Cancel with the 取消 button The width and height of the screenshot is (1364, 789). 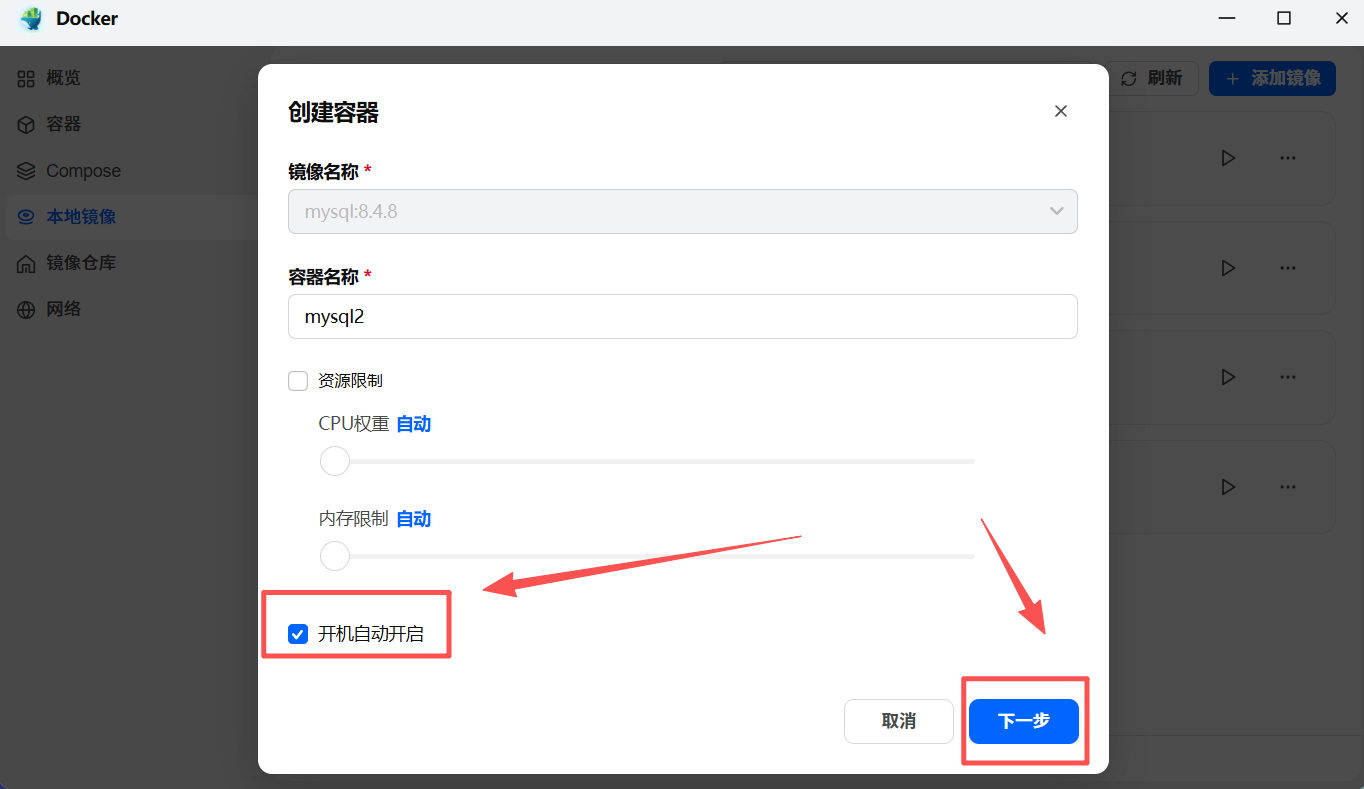point(899,721)
